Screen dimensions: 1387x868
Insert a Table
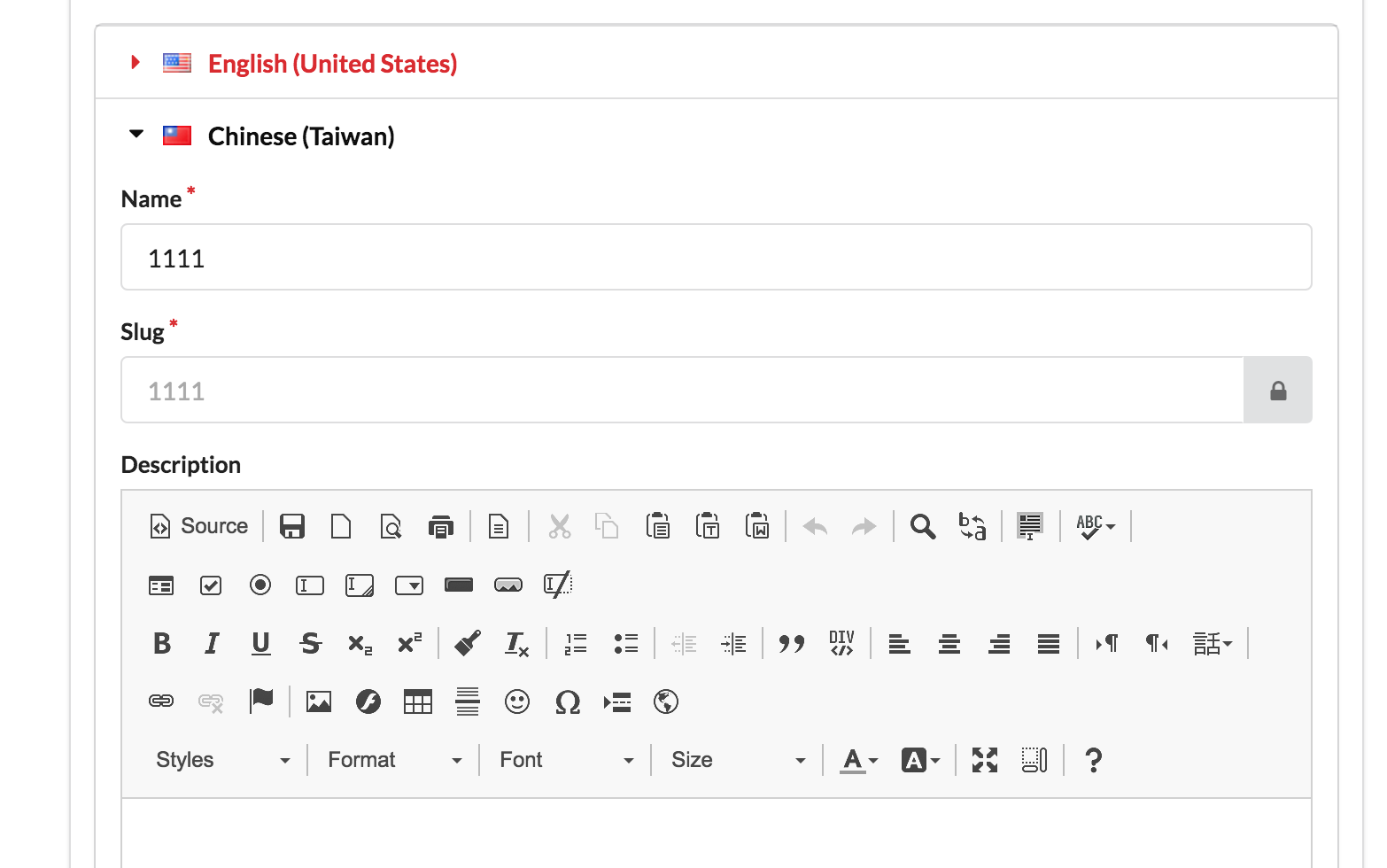point(418,701)
